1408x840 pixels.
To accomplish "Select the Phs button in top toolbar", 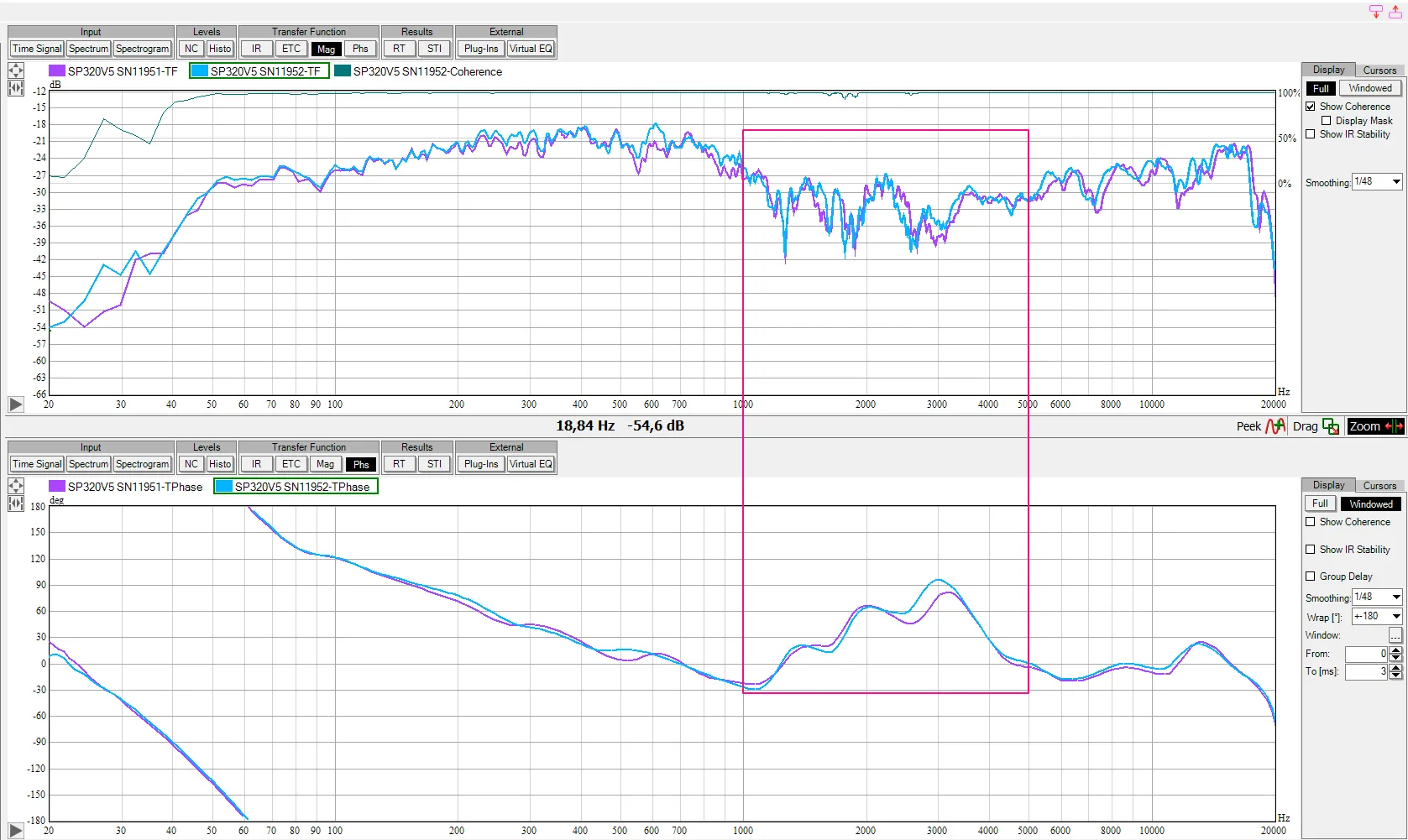I will pos(360,49).
